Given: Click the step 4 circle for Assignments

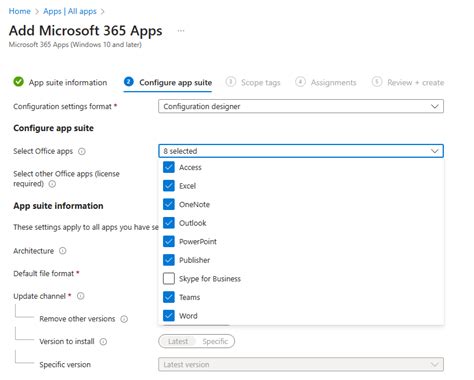Looking at the screenshot, I should [x=300, y=82].
